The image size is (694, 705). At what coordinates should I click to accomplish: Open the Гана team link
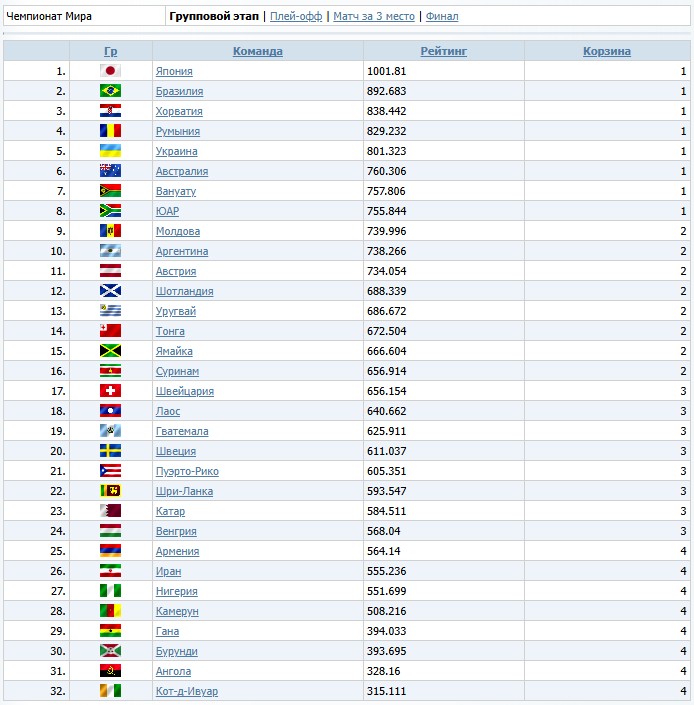click(167, 631)
